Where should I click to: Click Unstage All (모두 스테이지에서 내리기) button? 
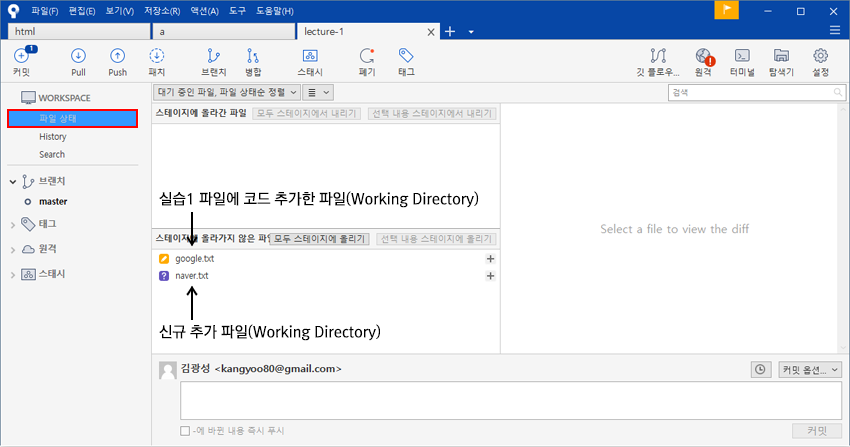pos(306,113)
